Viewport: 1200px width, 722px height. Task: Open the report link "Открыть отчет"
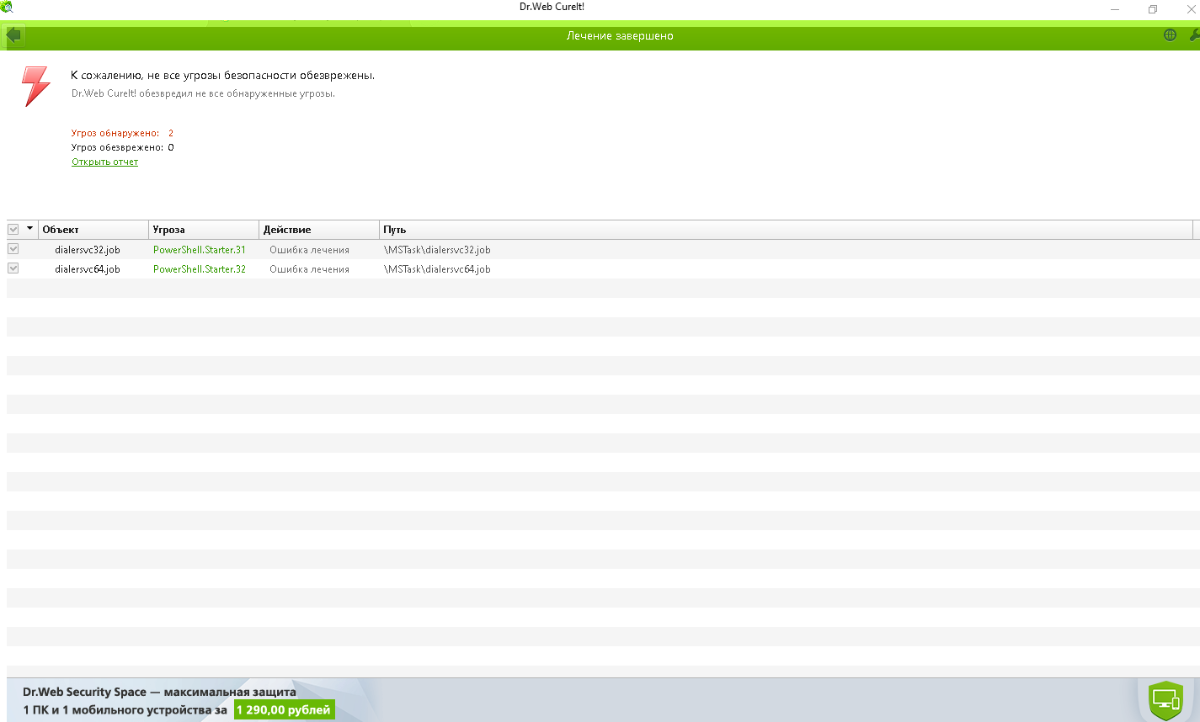coord(105,162)
